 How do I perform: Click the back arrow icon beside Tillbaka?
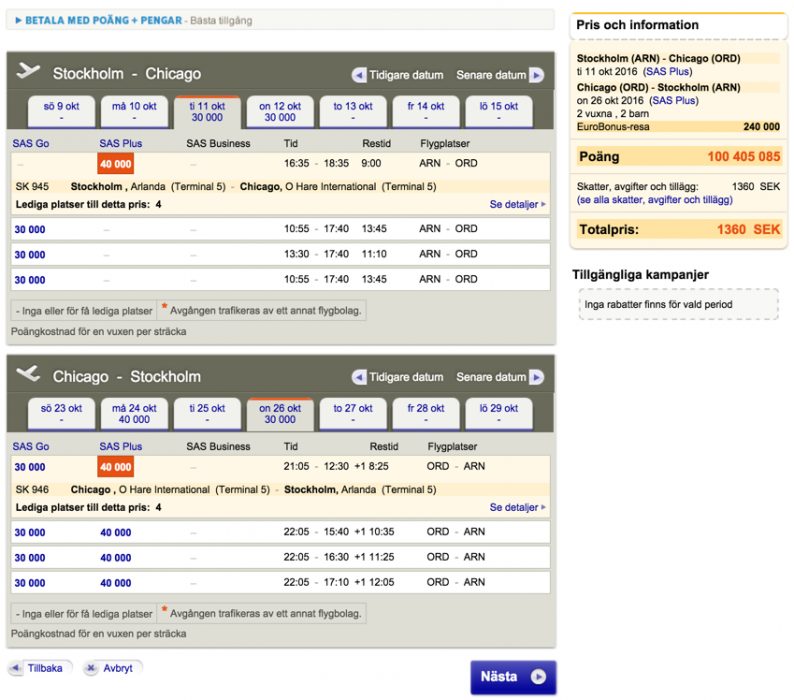coord(17,668)
